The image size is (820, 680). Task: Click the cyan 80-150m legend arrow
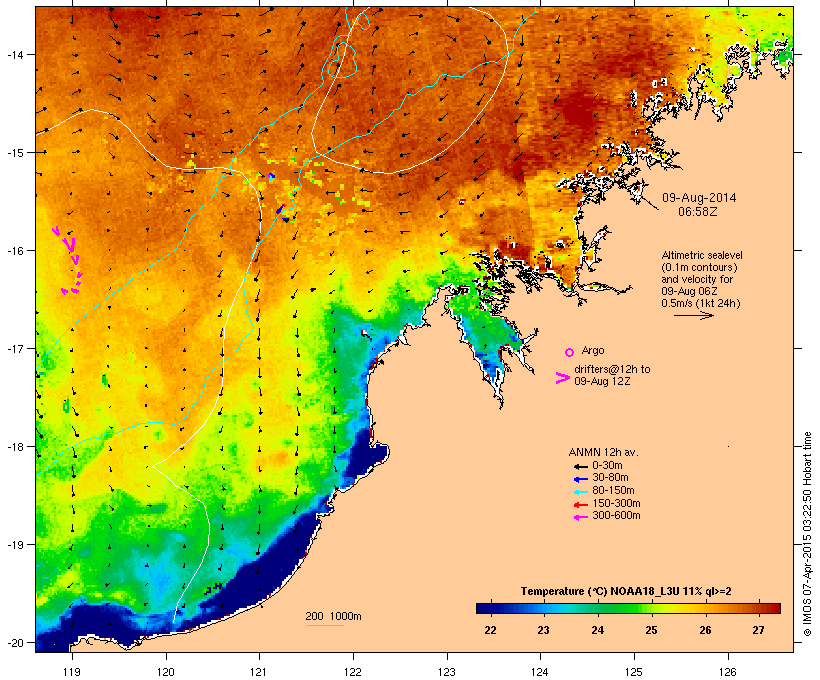tap(580, 492)
